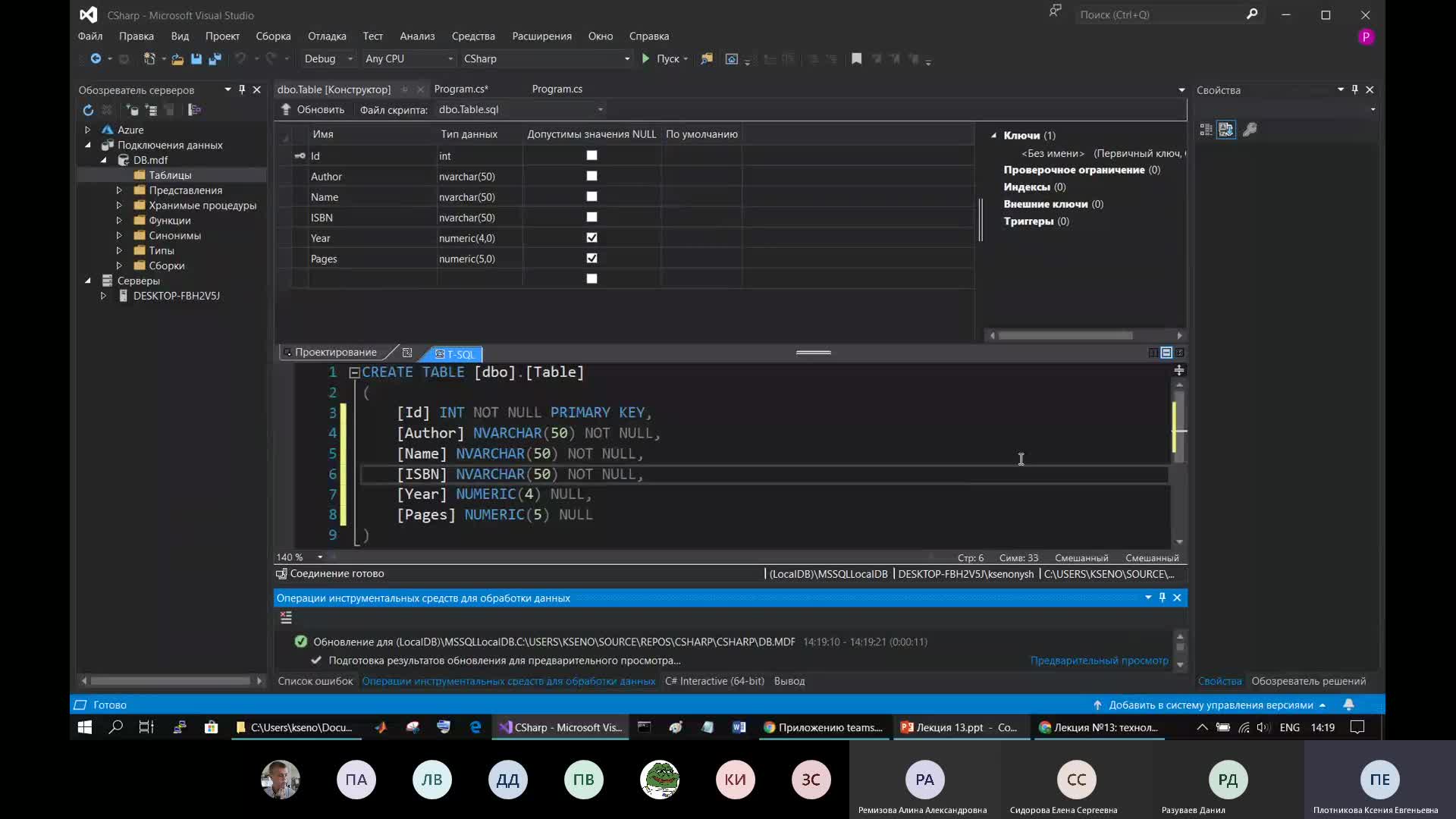1456x819 pixels.
Task: Click the Property Pages wrench icon
Action: tap(1250, 130)
